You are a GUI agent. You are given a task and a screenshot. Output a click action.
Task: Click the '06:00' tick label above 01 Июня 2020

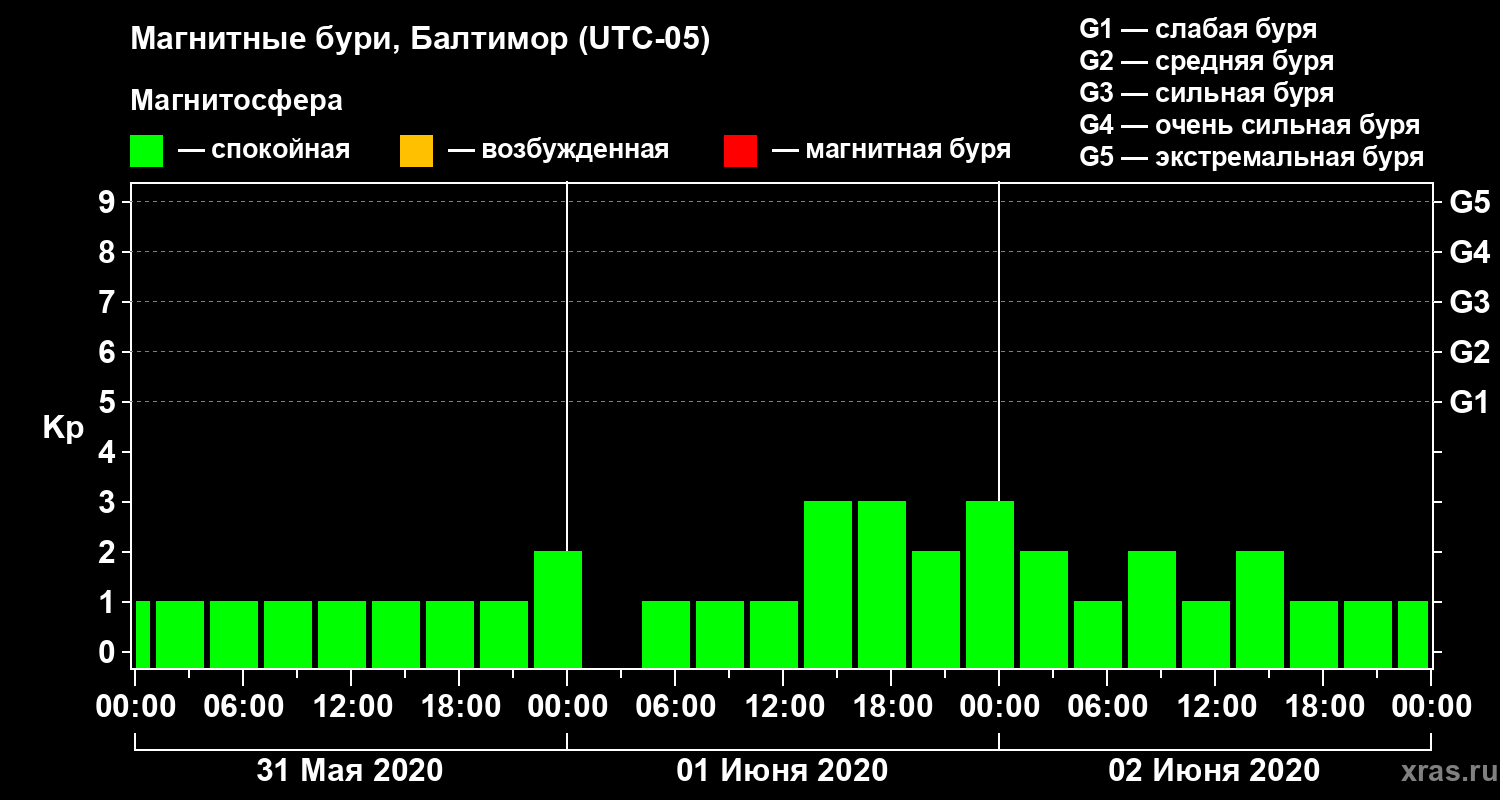tap(675, 706)
